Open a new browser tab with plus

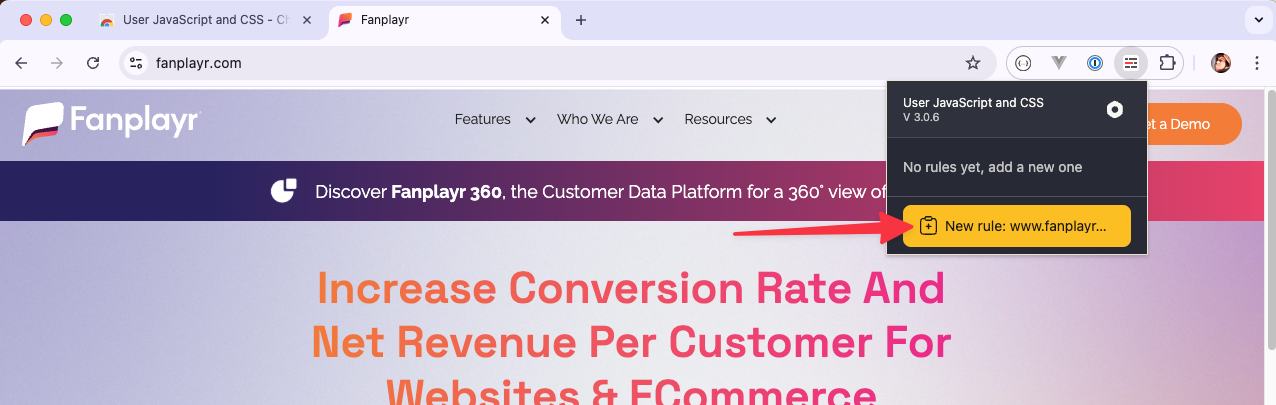[x=581, y=20]
